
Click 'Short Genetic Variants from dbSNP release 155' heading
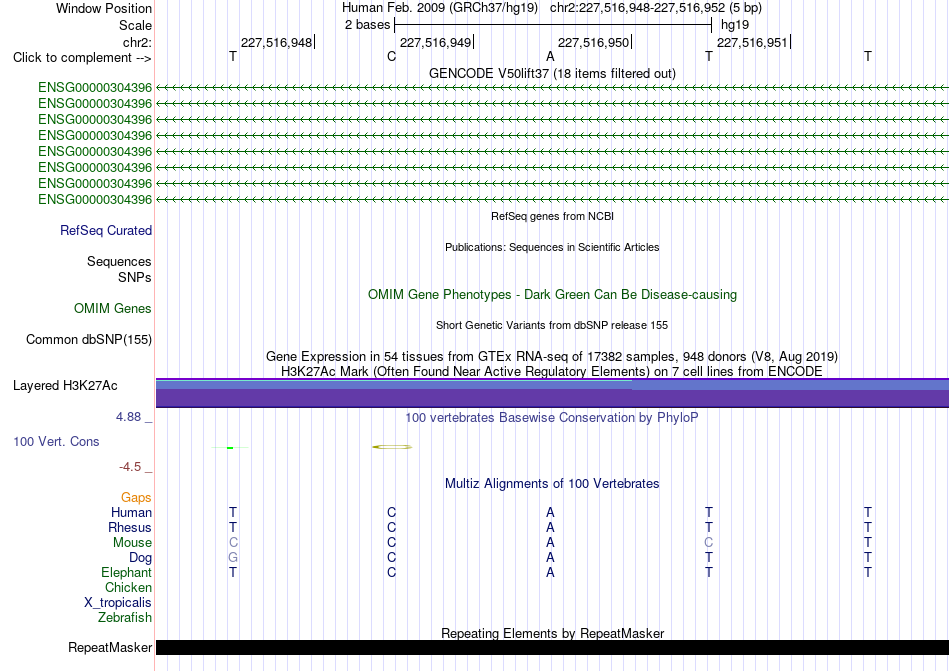[552, 325]
